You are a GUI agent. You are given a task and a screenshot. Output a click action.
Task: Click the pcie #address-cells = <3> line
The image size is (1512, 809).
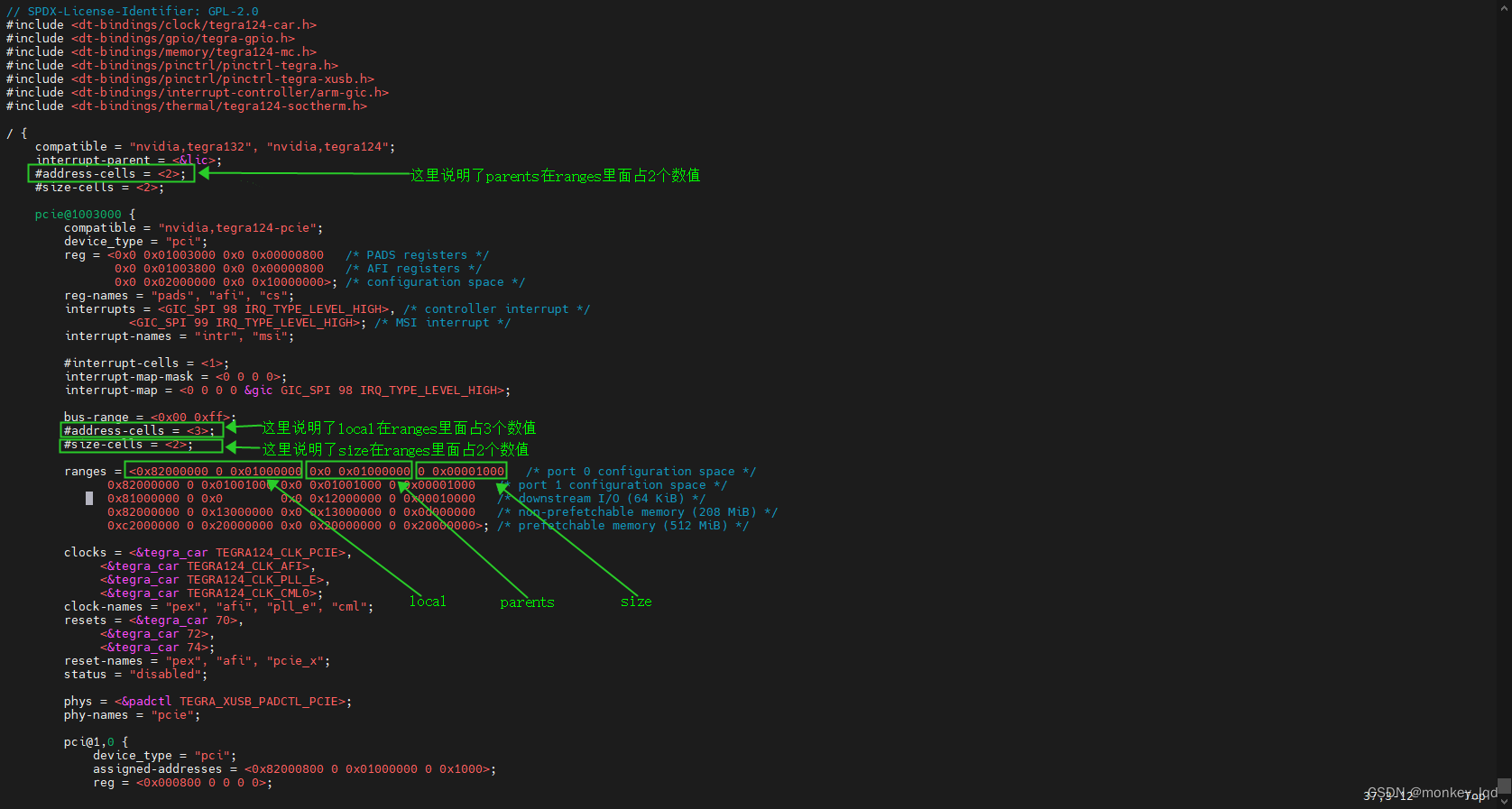click(139, 431)
